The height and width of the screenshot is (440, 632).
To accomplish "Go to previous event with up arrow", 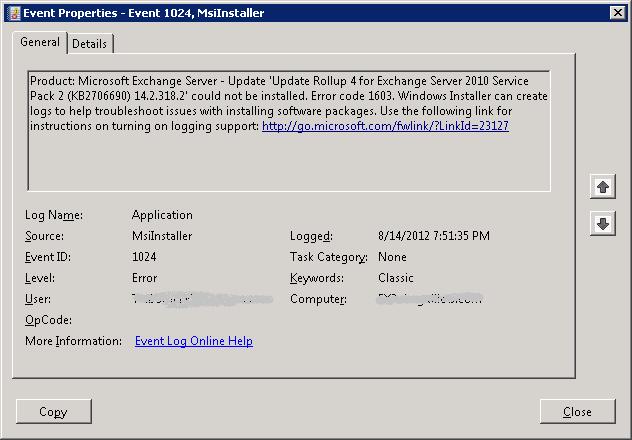I will tap(603, 187).
